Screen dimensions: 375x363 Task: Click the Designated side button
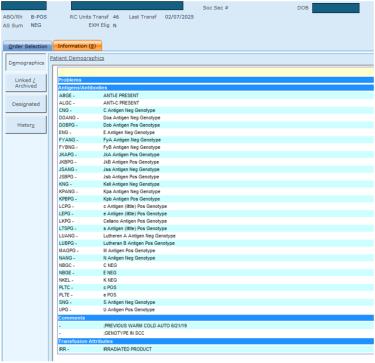(x=26, y=104)
